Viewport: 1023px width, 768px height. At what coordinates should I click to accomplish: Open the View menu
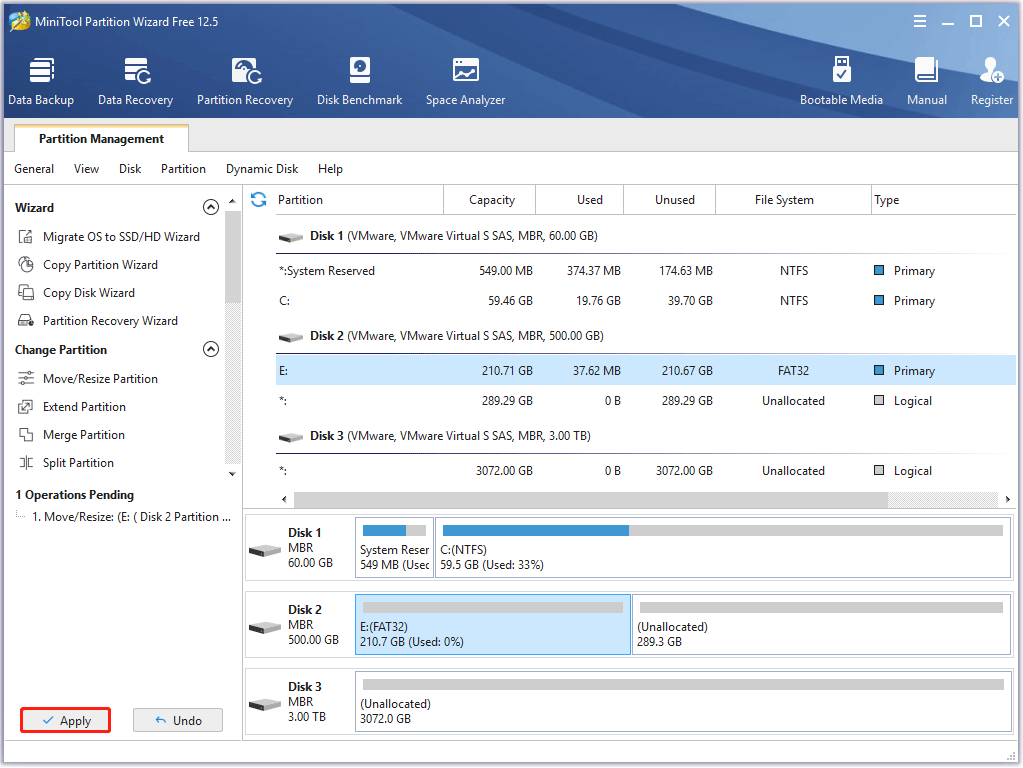[x=86, y=169]
